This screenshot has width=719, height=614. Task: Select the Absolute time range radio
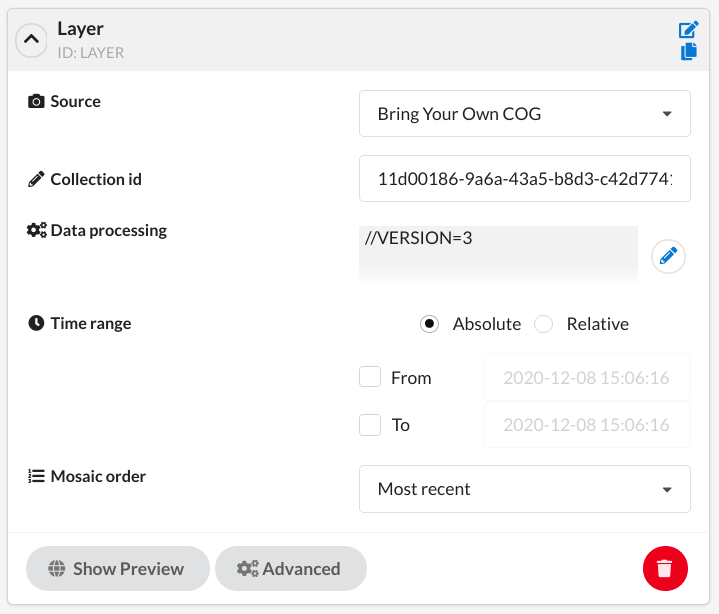click(x=429, y=324)
